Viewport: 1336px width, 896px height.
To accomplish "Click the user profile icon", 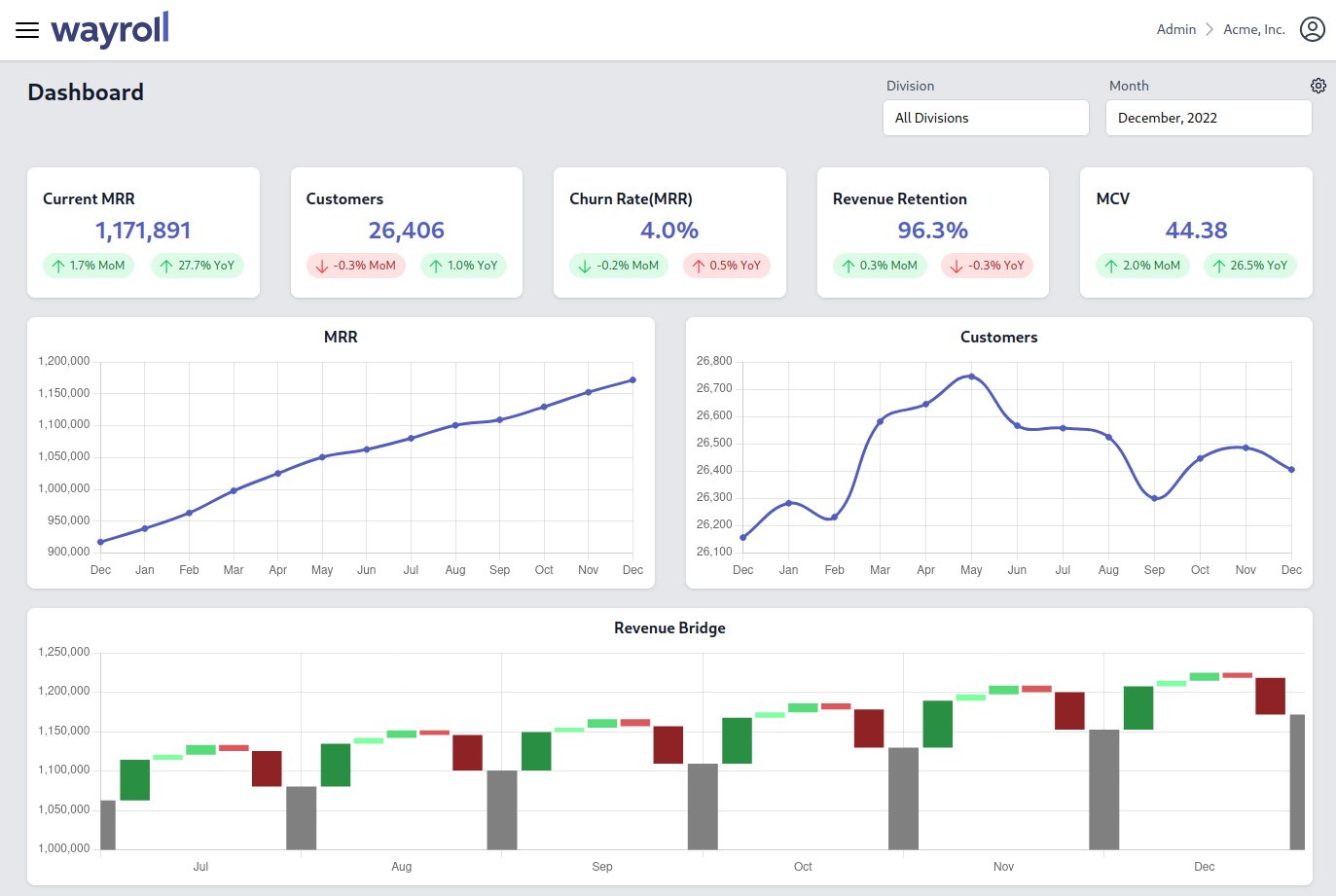I will click(x=1313, y=29).
